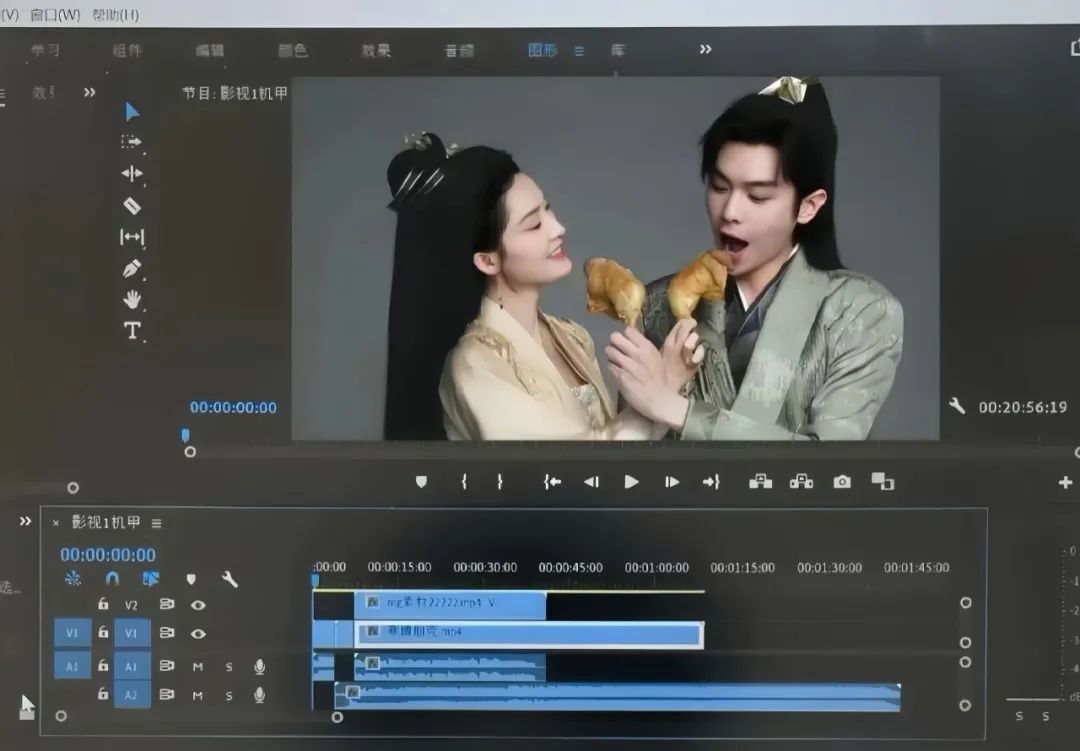Image resolution: width=1080 pixels, height=751 pixels.
Task: Add a marker in the timeline
Action: click(x=191, y=579)
